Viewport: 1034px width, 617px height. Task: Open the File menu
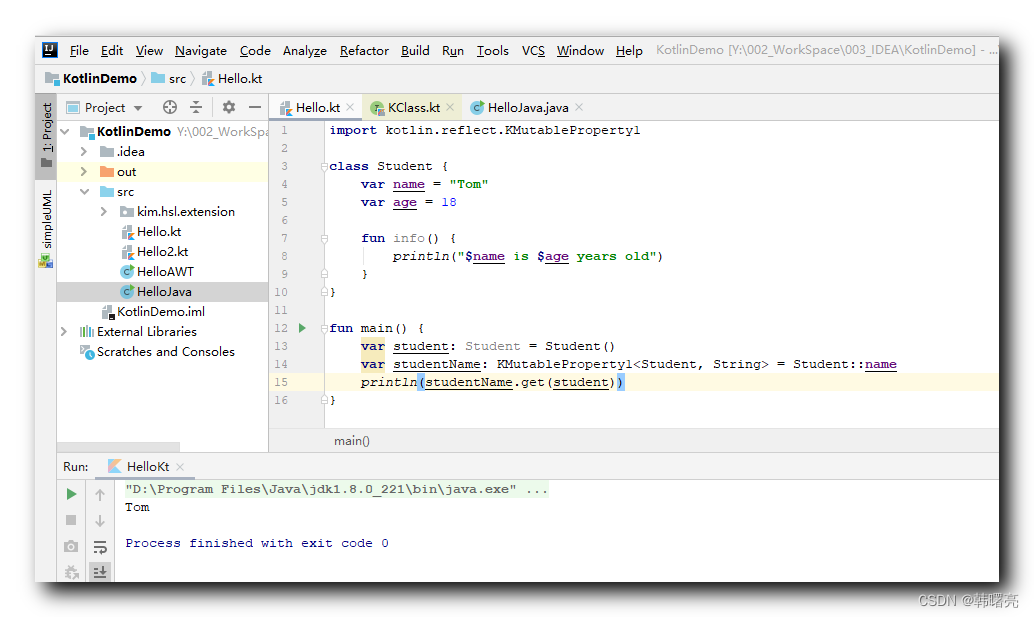click(79, 51)
